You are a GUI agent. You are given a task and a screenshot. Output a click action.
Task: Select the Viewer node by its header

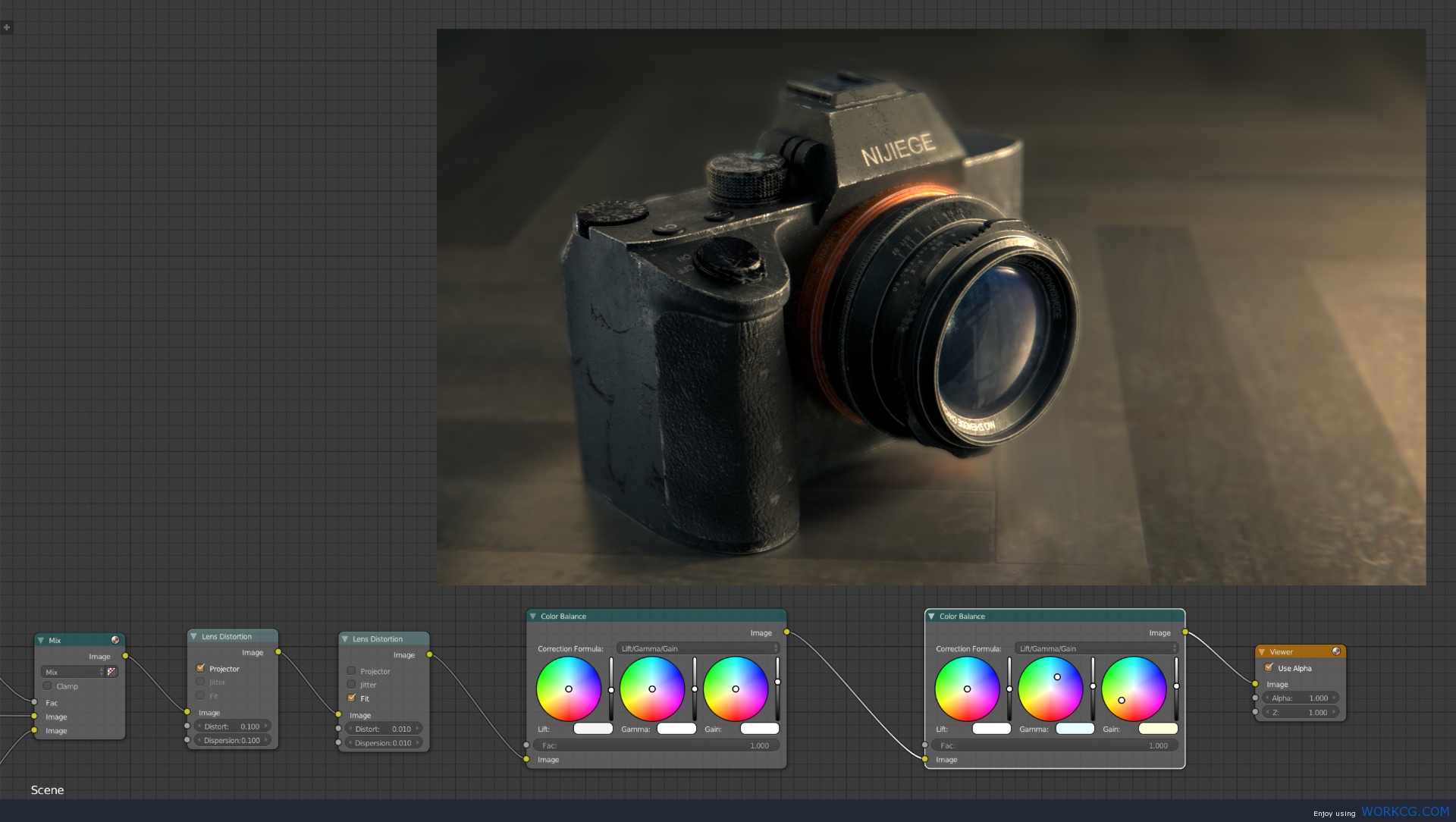click(1300, 651)
